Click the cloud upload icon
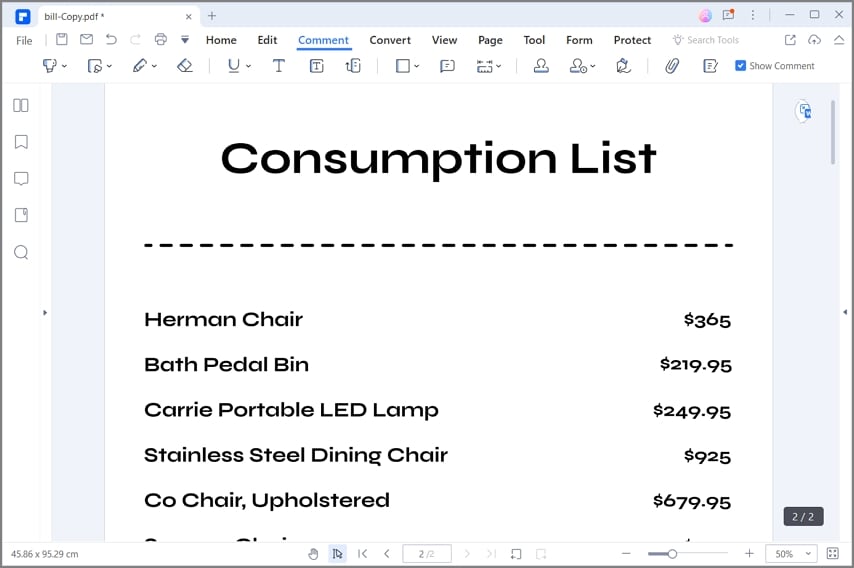This screenshot has width=854, height=568. (x=814, y=39)
